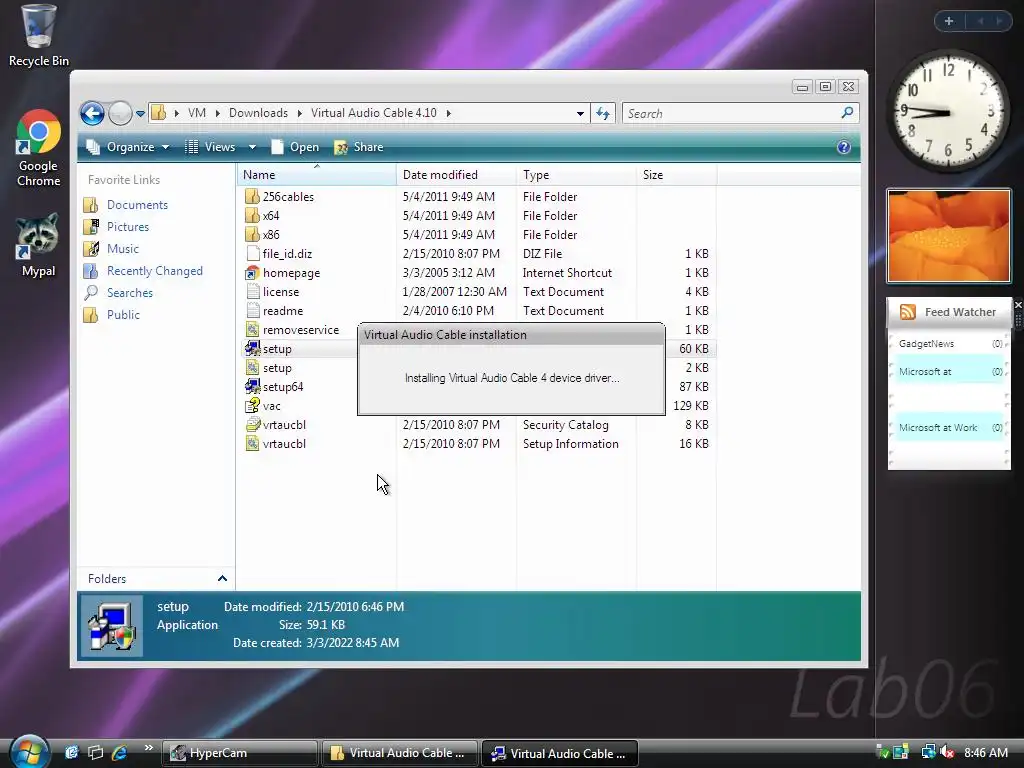
Task: Open the Views menu
Action: pos(212,147)
